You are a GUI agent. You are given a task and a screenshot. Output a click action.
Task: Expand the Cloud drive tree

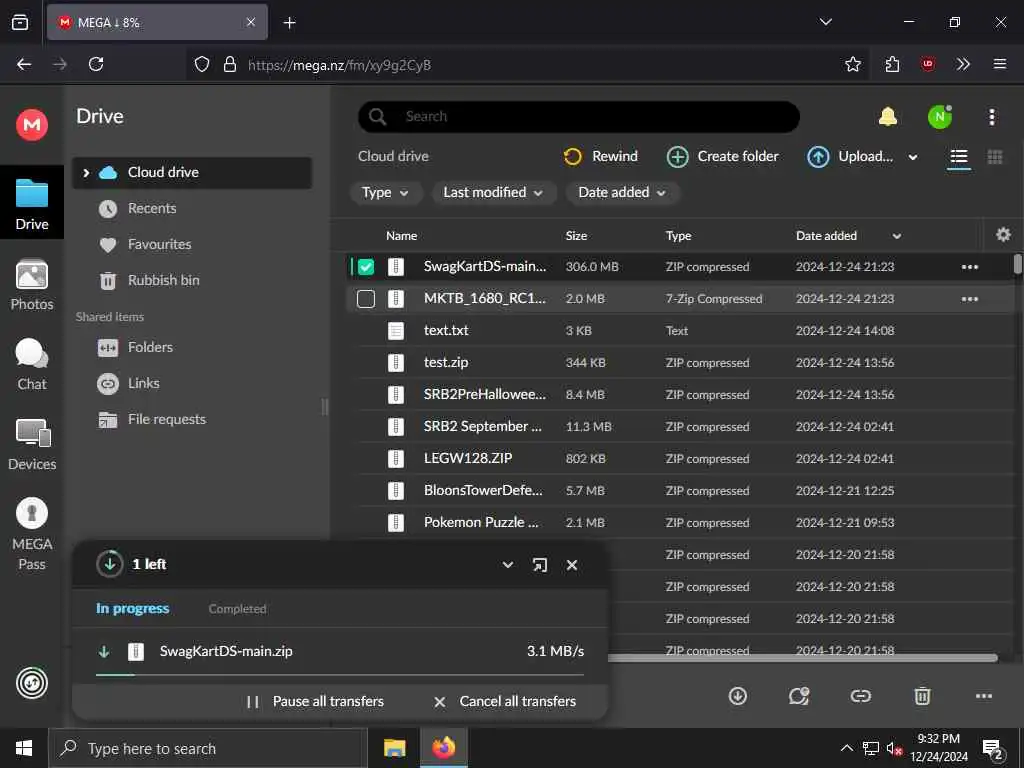[x=86, y=172]
